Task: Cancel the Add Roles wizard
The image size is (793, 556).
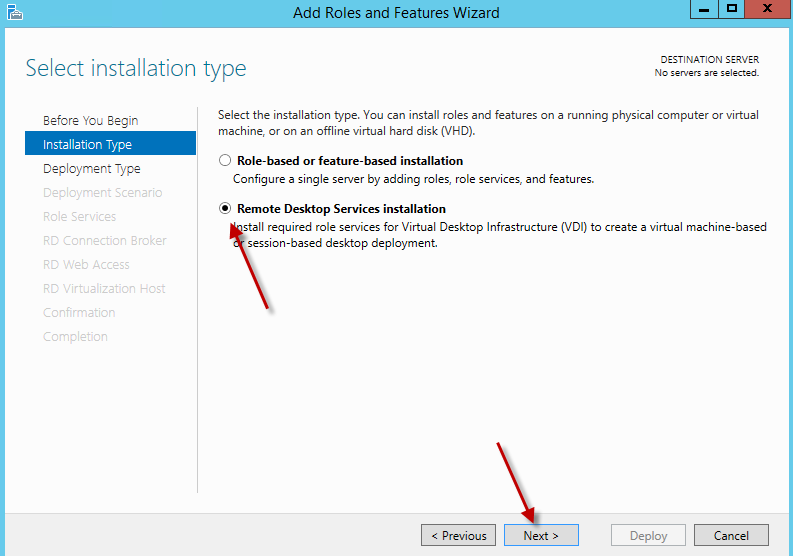Action: click(731, 535)
